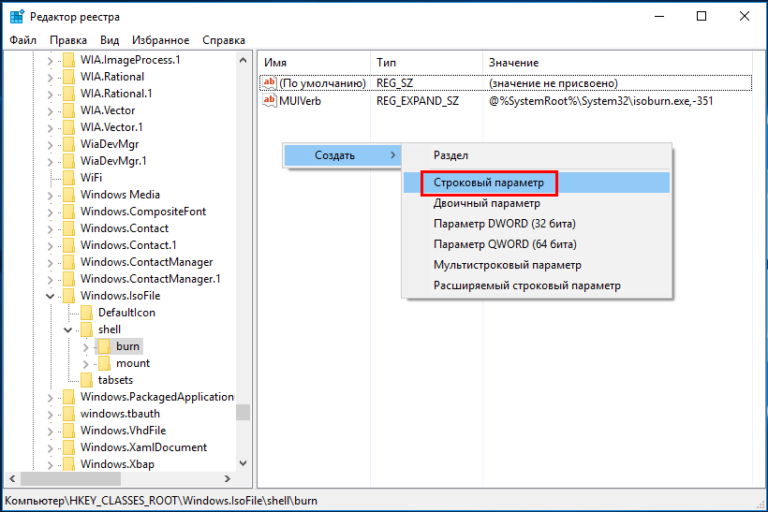Expand the mount key arrow
Screen dimensions: 768x512
pyautogui.click(x=85, y=363)
